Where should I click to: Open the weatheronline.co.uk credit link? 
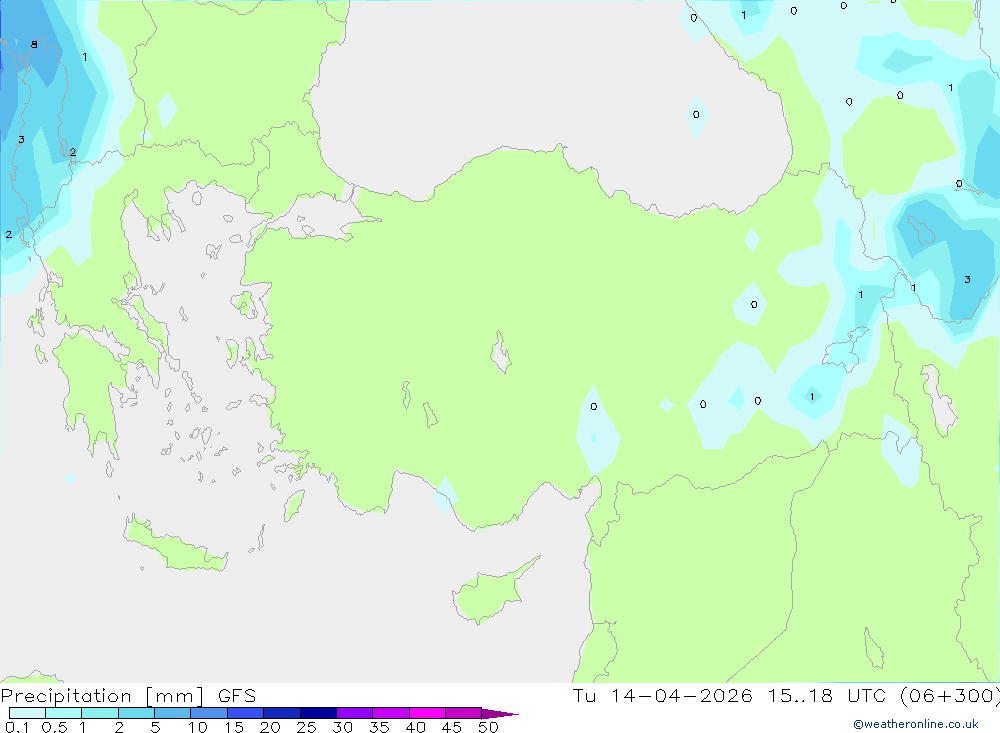tap(916, 724)
